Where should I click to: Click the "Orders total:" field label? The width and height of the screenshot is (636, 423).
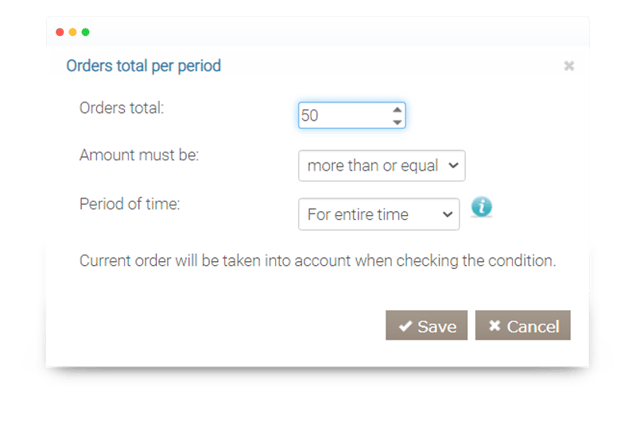[121, 107]
